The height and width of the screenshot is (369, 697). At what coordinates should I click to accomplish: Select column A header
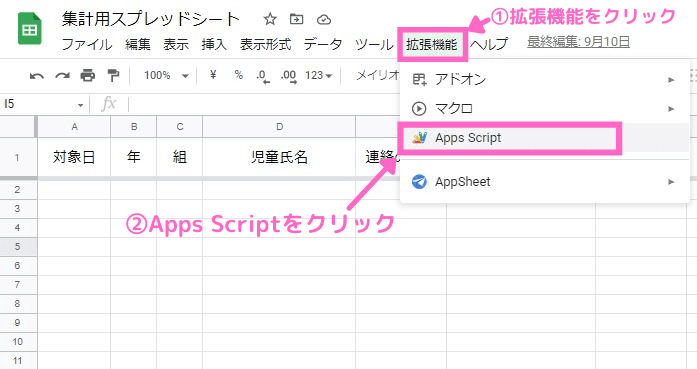pyautogui.click(x=74, y=127)
